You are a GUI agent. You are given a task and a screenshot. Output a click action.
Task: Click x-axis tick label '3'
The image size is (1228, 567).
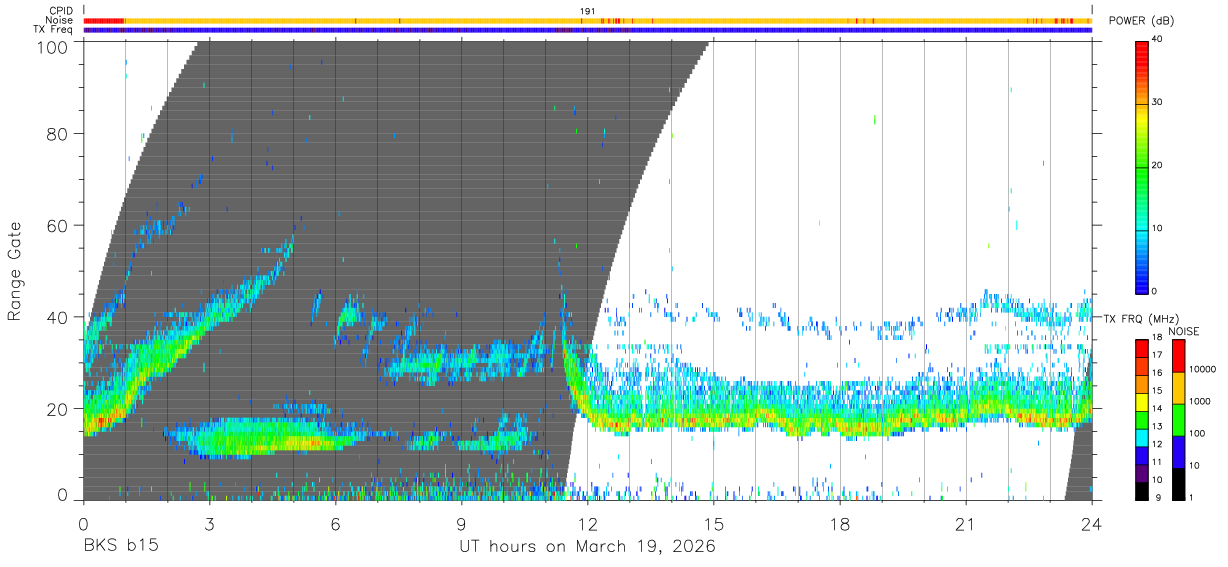(x=209, y=524)
